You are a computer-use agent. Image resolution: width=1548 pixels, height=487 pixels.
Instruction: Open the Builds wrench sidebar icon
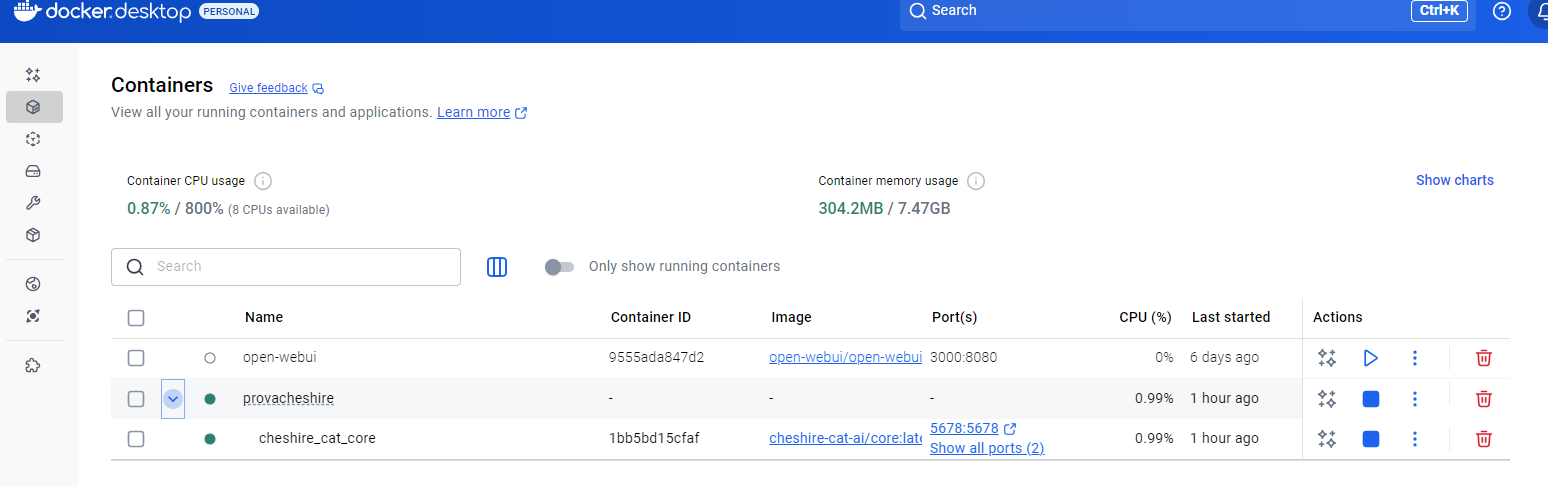click(x=33, y=203)
